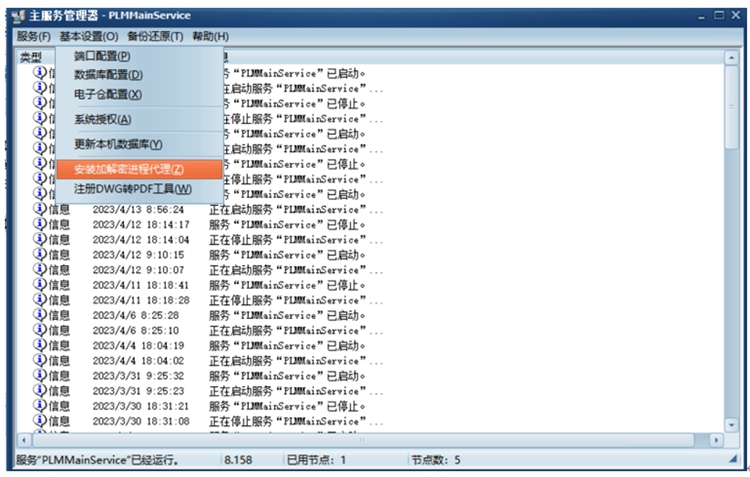Click the app icon in the title bar
Image resolution: width=750 pixels, height=477 pixels.
[20, 16]
